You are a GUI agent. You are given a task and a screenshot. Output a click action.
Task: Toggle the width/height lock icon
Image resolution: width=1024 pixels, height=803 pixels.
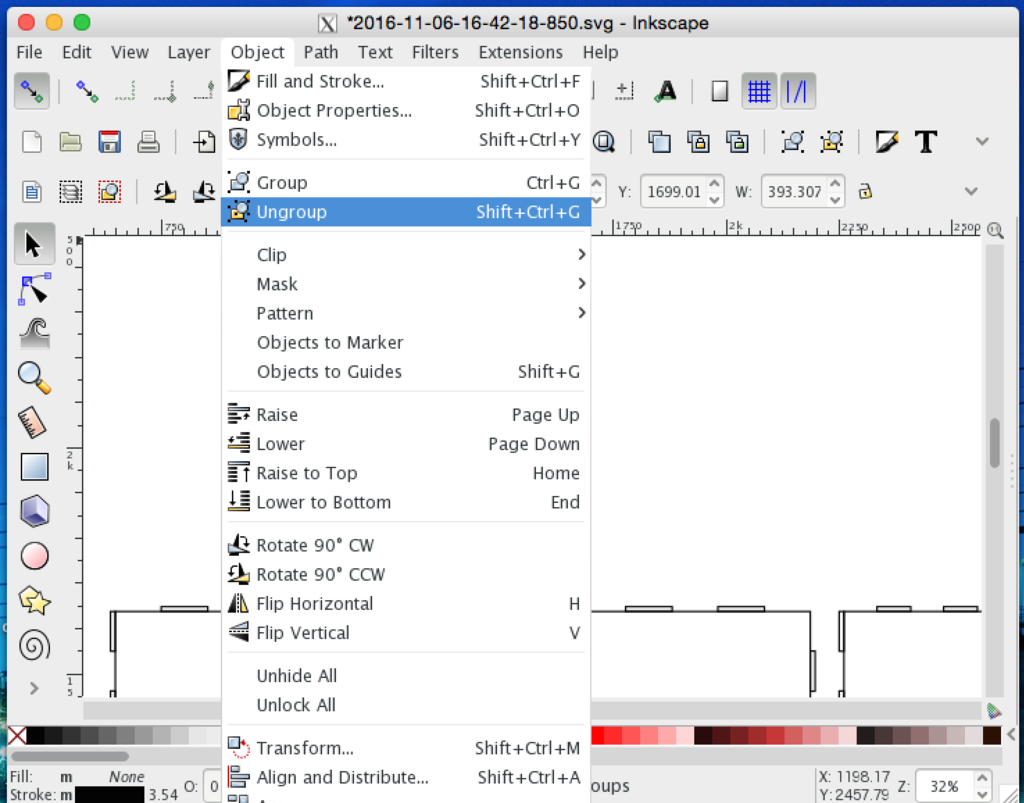click(865, 192)
